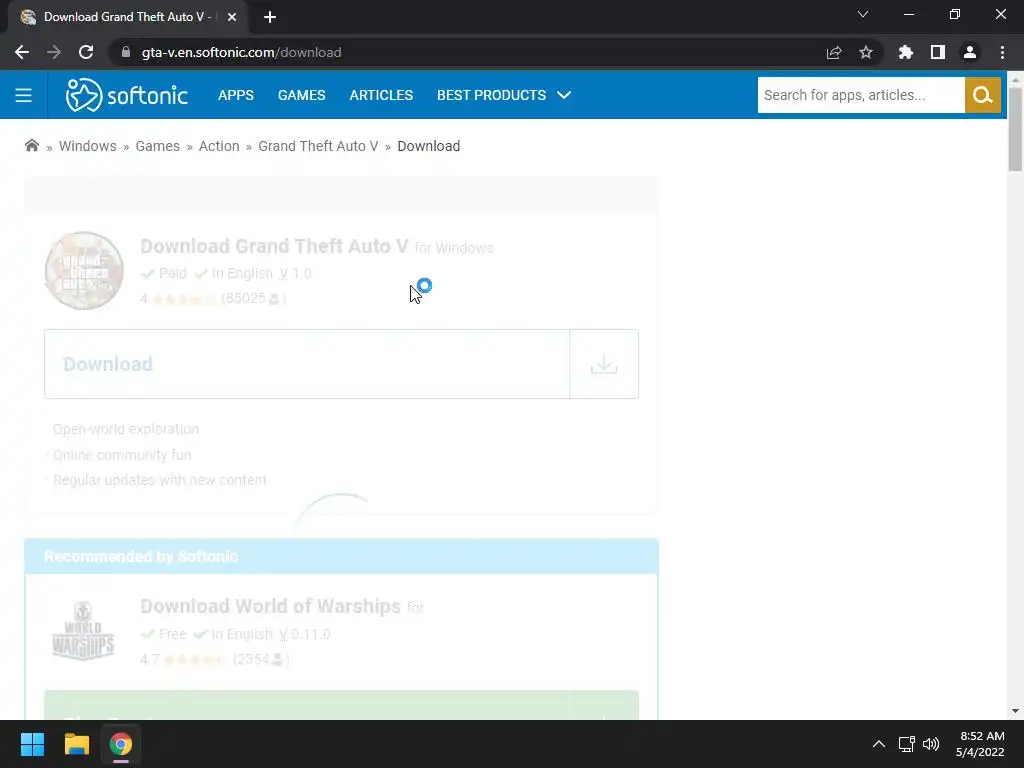Viewport: 1024px width, 768px height.
Task: Open the Chrome extensions puzzle icon
Action: [906, 52]
